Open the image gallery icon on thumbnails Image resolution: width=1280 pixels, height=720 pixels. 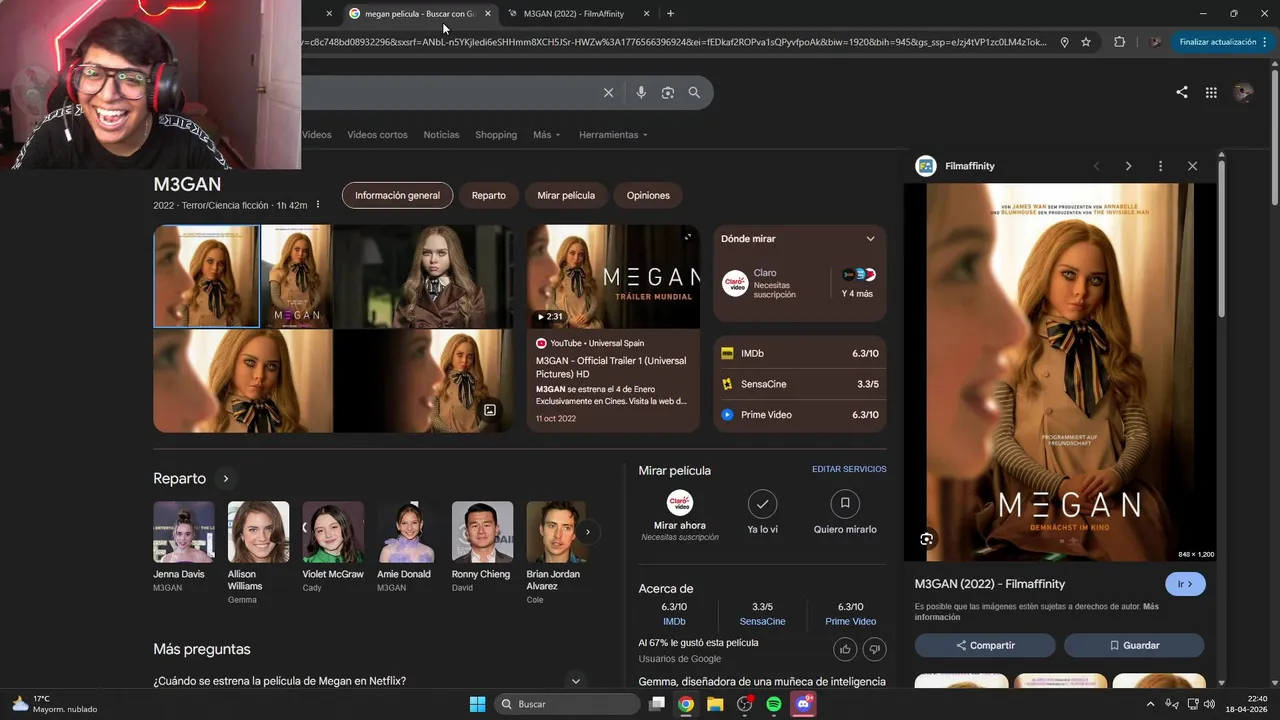[x=490, y=410]
